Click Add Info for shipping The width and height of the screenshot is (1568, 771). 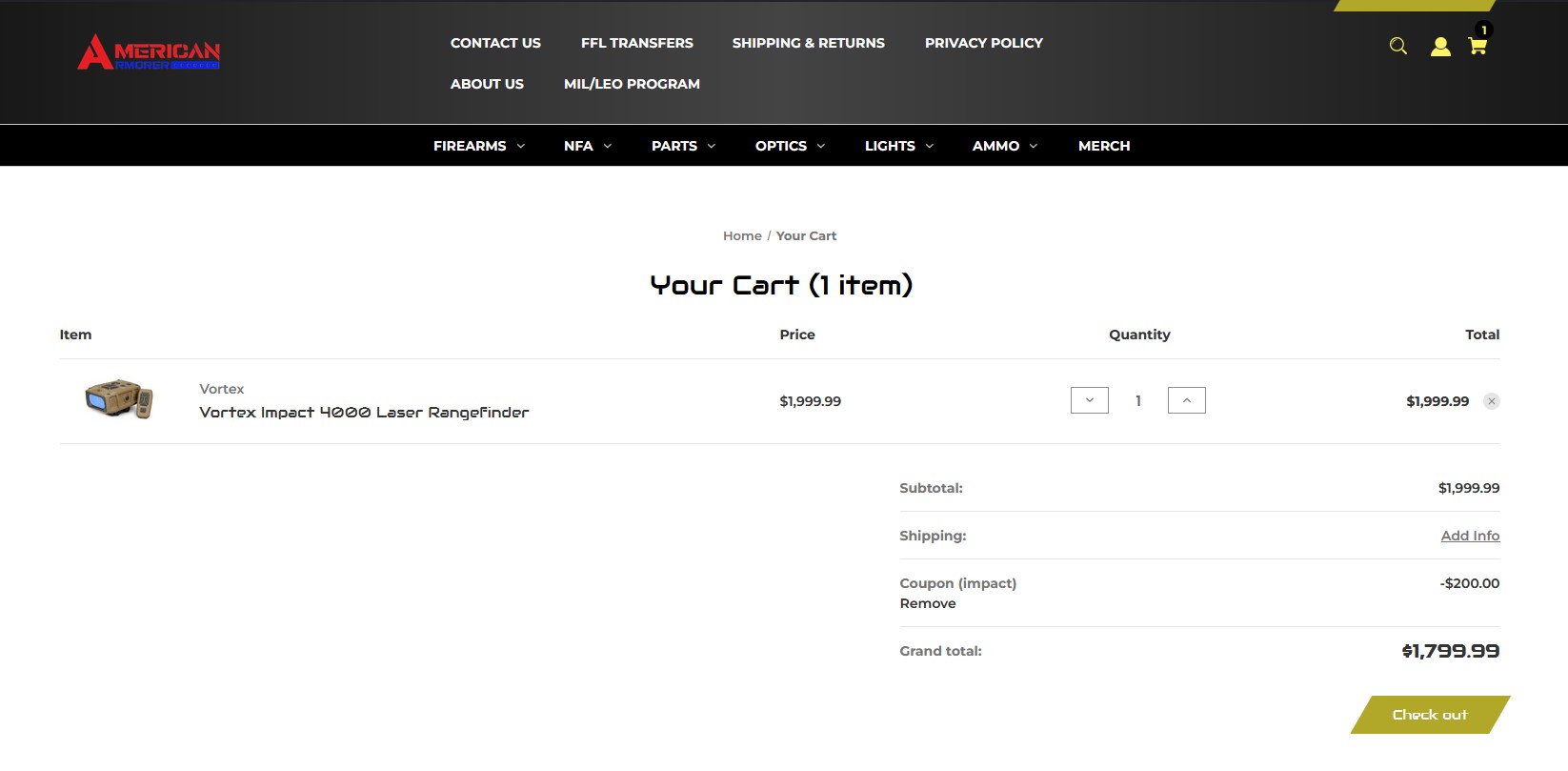[1470, 536]
